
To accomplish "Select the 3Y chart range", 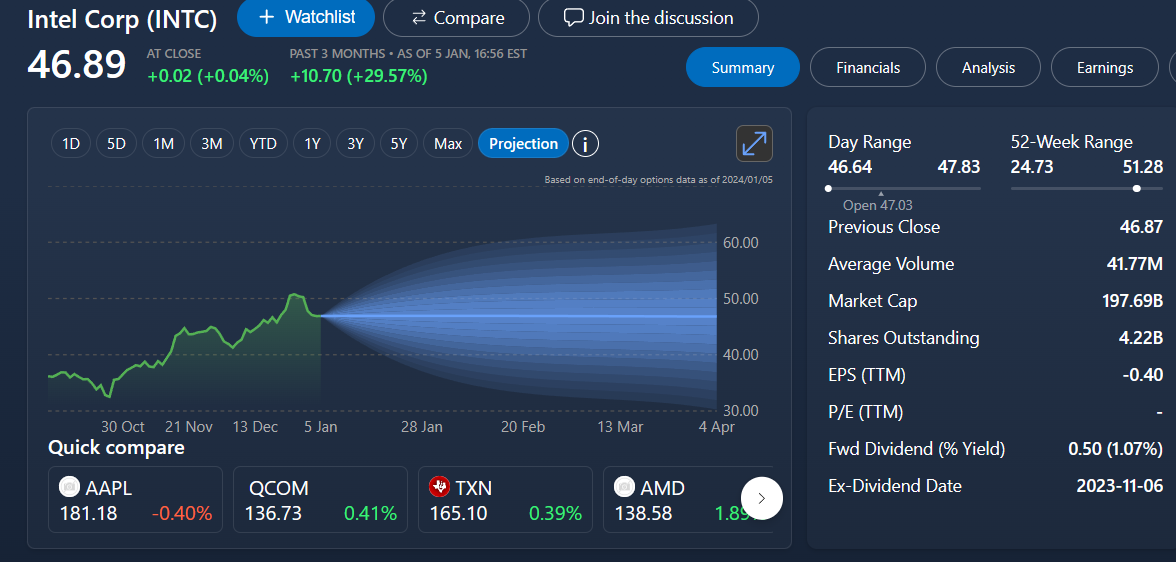I will point(356,143).
